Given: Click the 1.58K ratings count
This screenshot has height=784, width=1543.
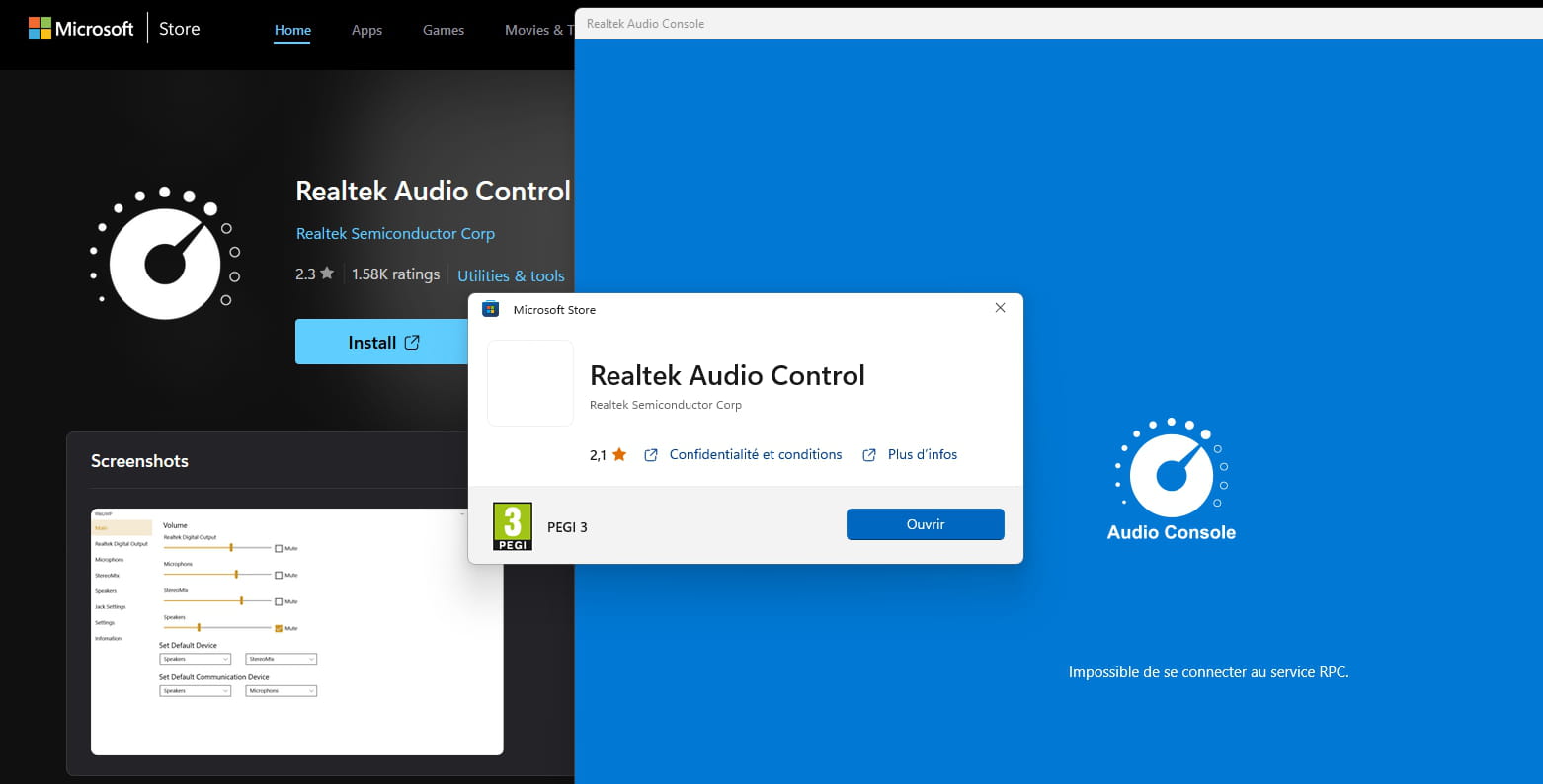Looking at the screenshot, I should pyautogui.click(x=396, y=274).
